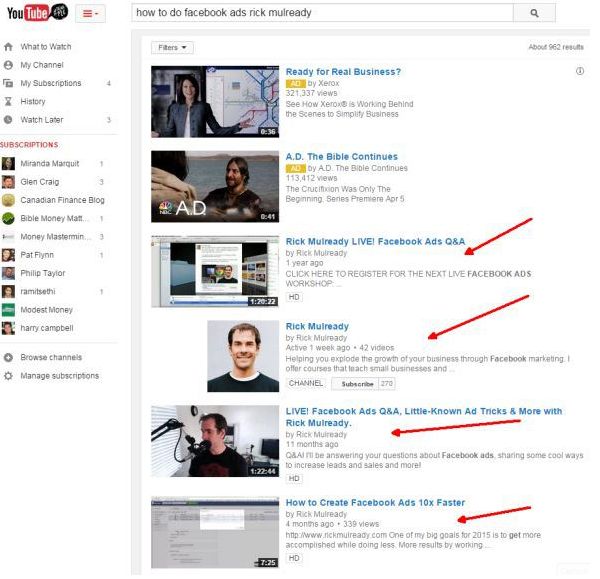Click the CHANNEL badge
600x579 pixels.
point(306,383)
